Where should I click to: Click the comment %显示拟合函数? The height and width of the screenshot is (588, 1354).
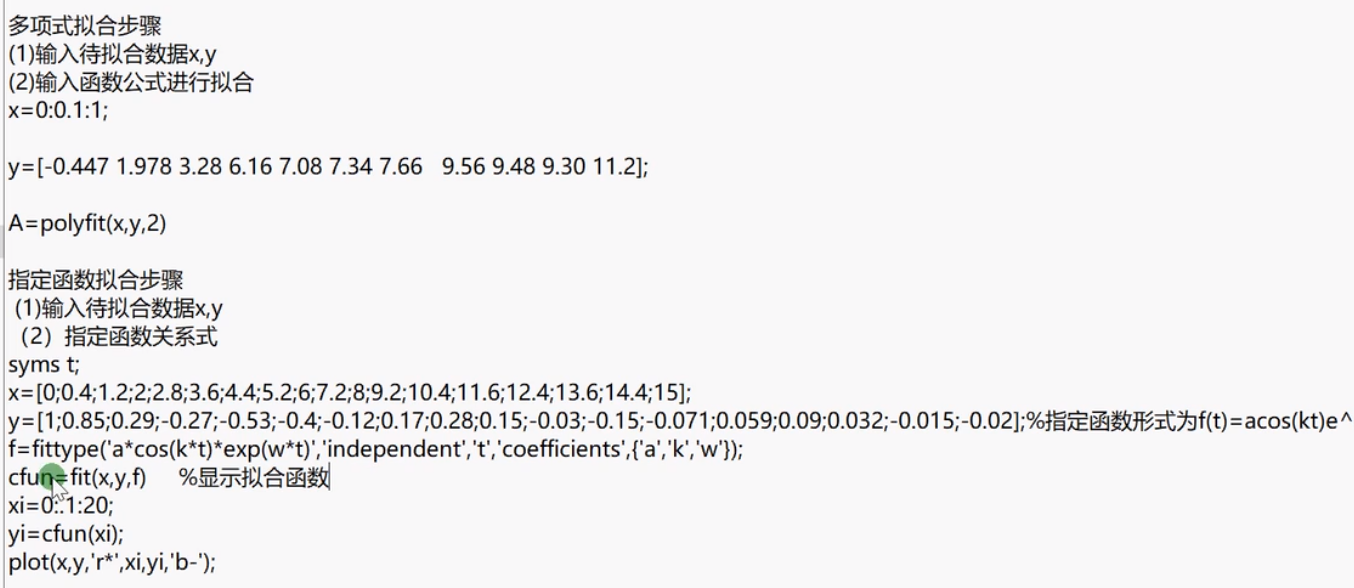click(x=254, y=478)
